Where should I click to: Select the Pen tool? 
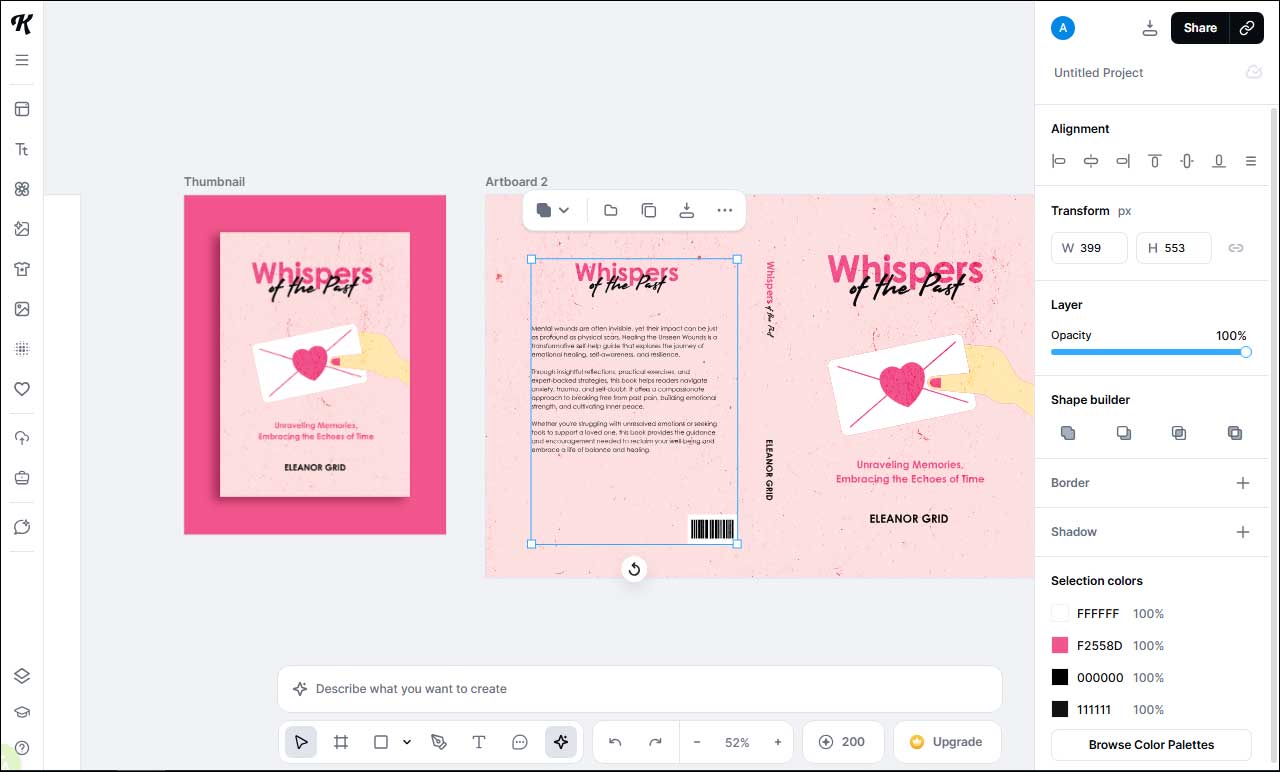(x=439, y=742)
